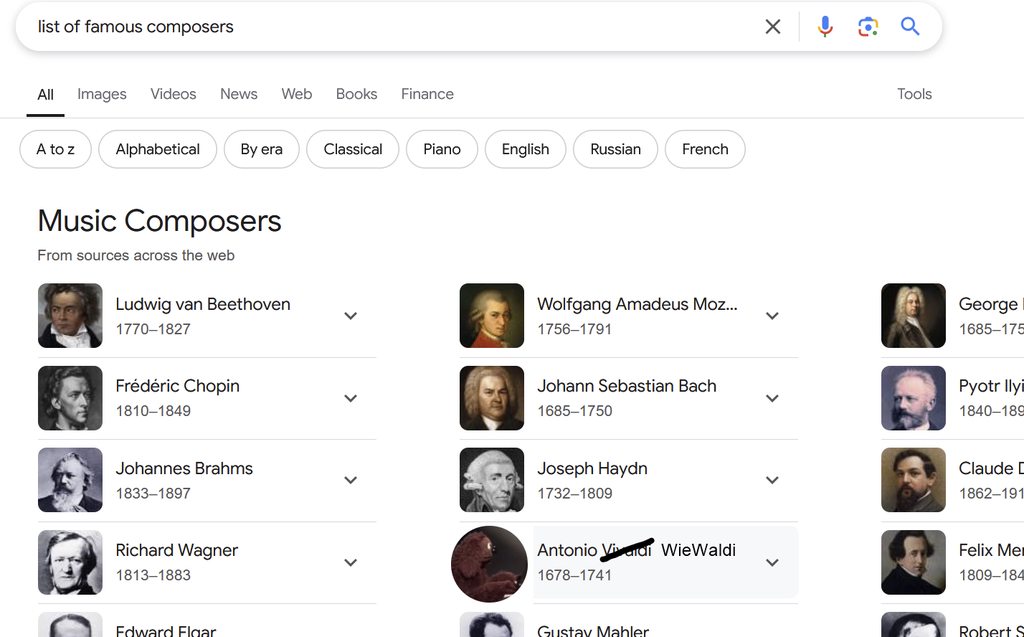1024x637 pixels.
Task: Switch to the Images tab
Action: click(102, 94)
